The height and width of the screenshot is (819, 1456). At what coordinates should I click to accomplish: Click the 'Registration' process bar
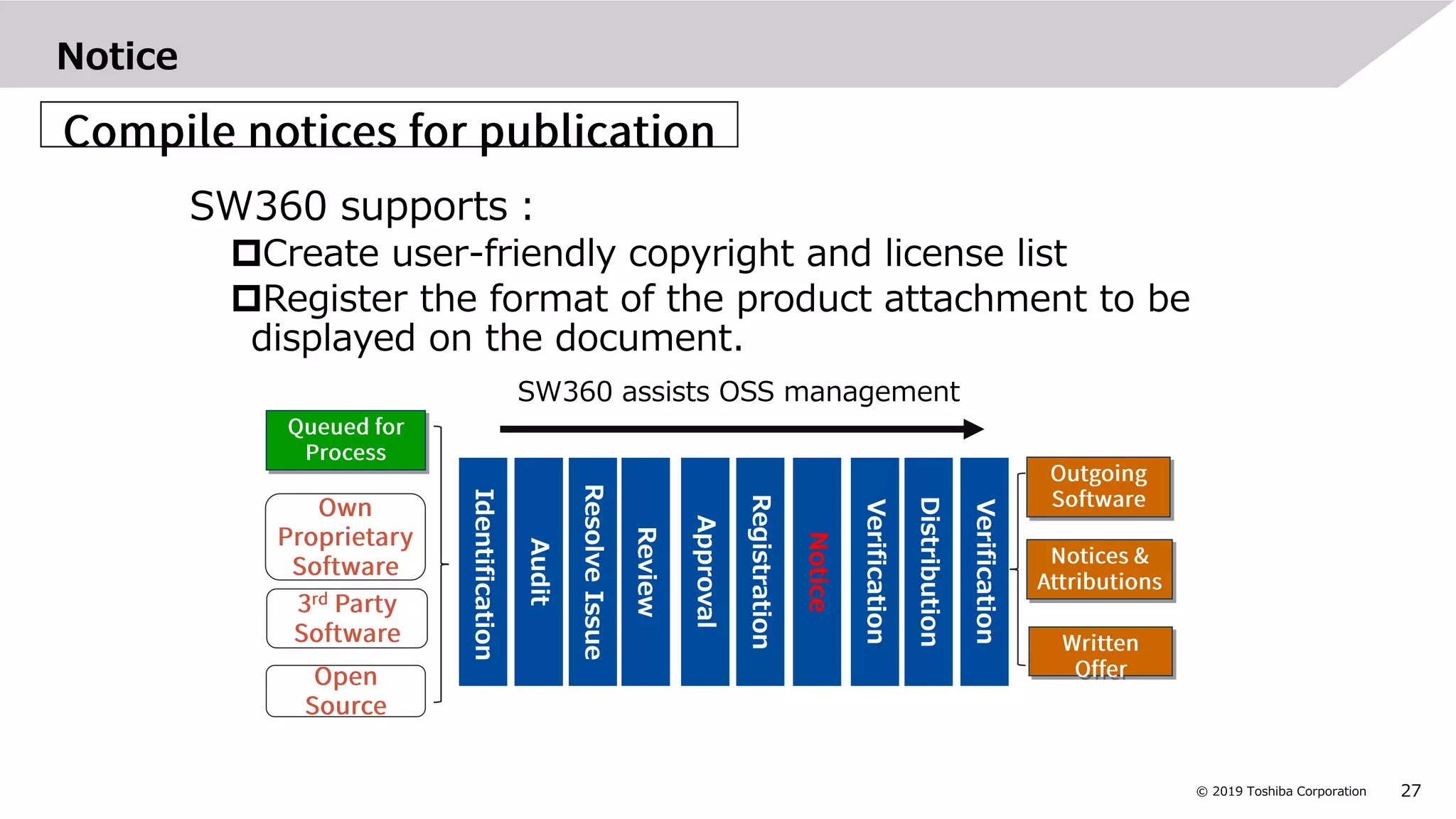pyautogui.click(x=760, y=572)
